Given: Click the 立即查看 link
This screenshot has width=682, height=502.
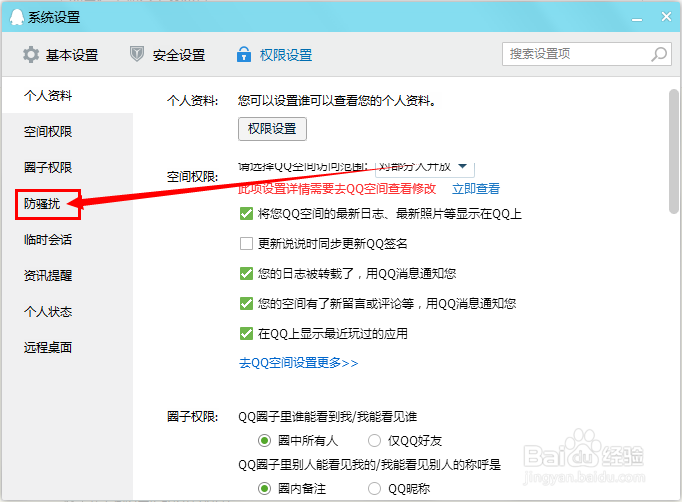Looking at the screenshot, I should (476, 189).
